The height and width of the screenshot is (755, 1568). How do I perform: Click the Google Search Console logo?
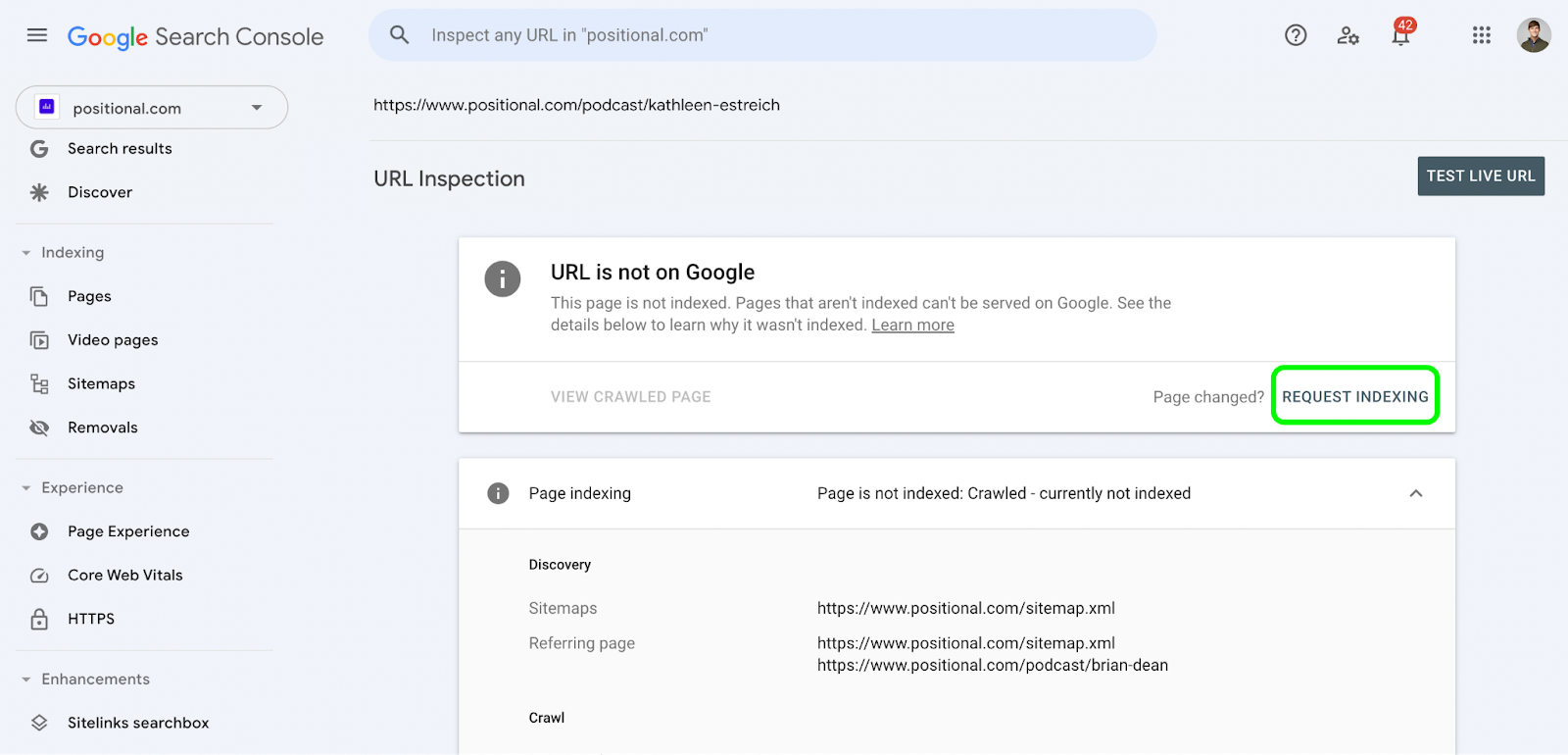(x=195, y=36)
